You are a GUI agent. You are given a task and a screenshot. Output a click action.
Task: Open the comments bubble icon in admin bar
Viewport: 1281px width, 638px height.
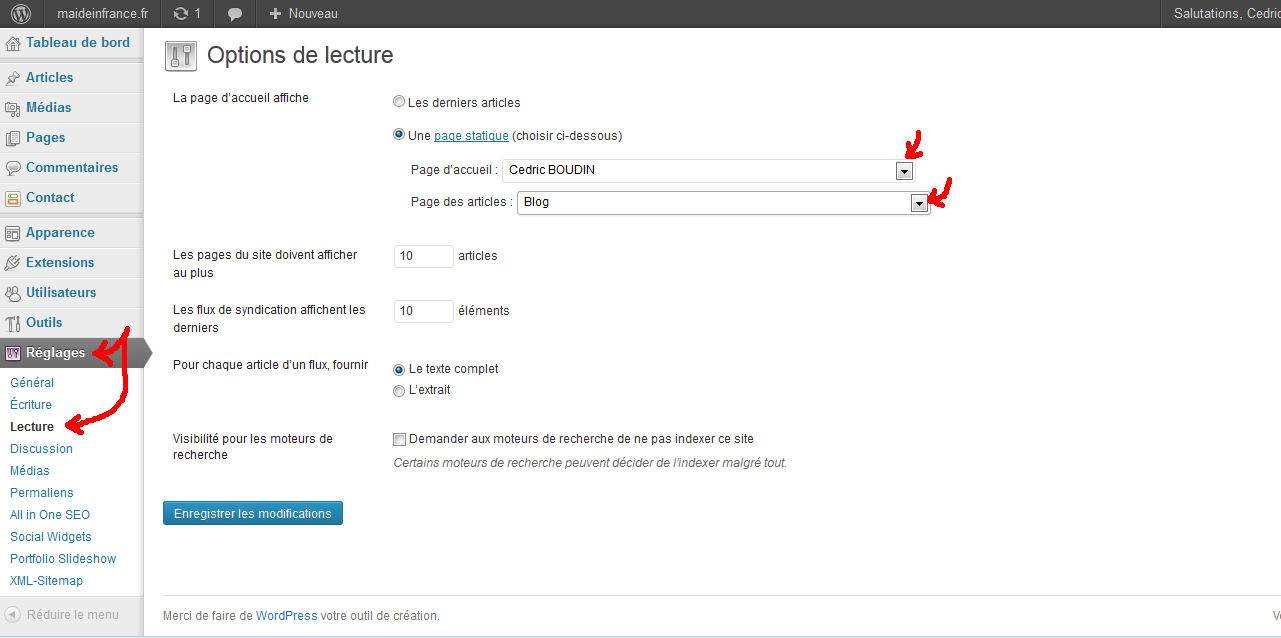tap(235, 14)
